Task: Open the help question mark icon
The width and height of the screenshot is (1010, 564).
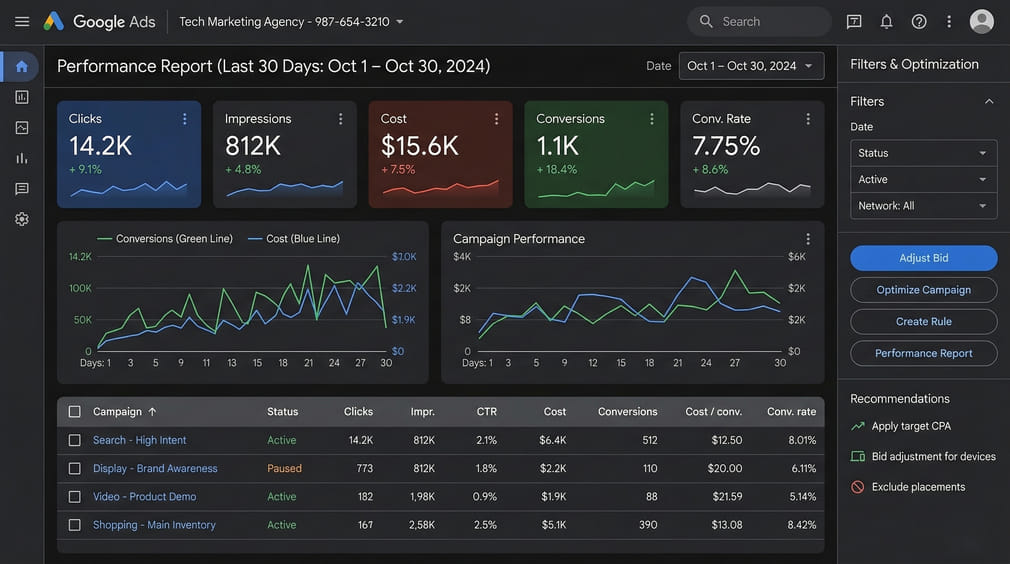Action: 919,21
